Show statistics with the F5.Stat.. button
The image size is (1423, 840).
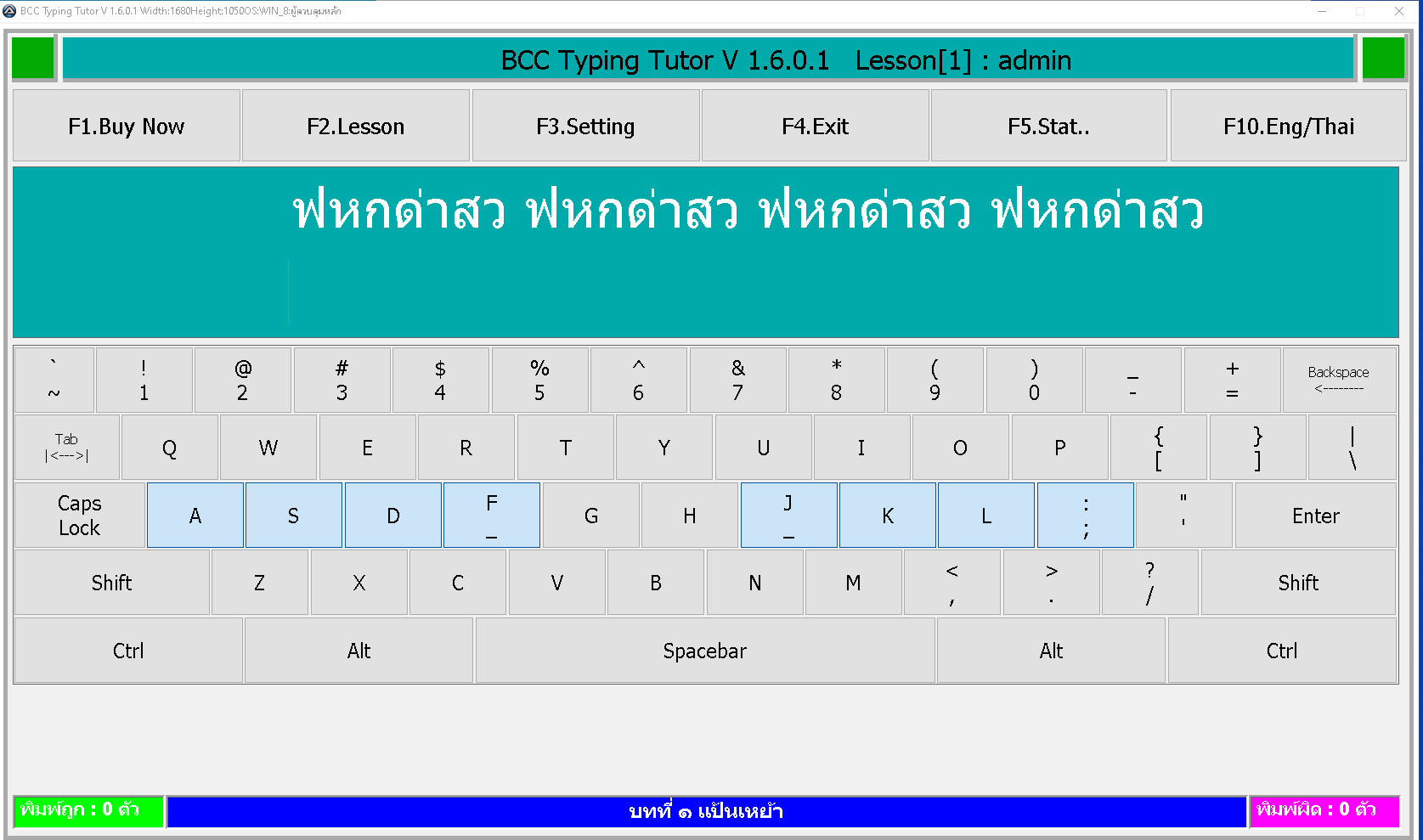coord(1048,126)
